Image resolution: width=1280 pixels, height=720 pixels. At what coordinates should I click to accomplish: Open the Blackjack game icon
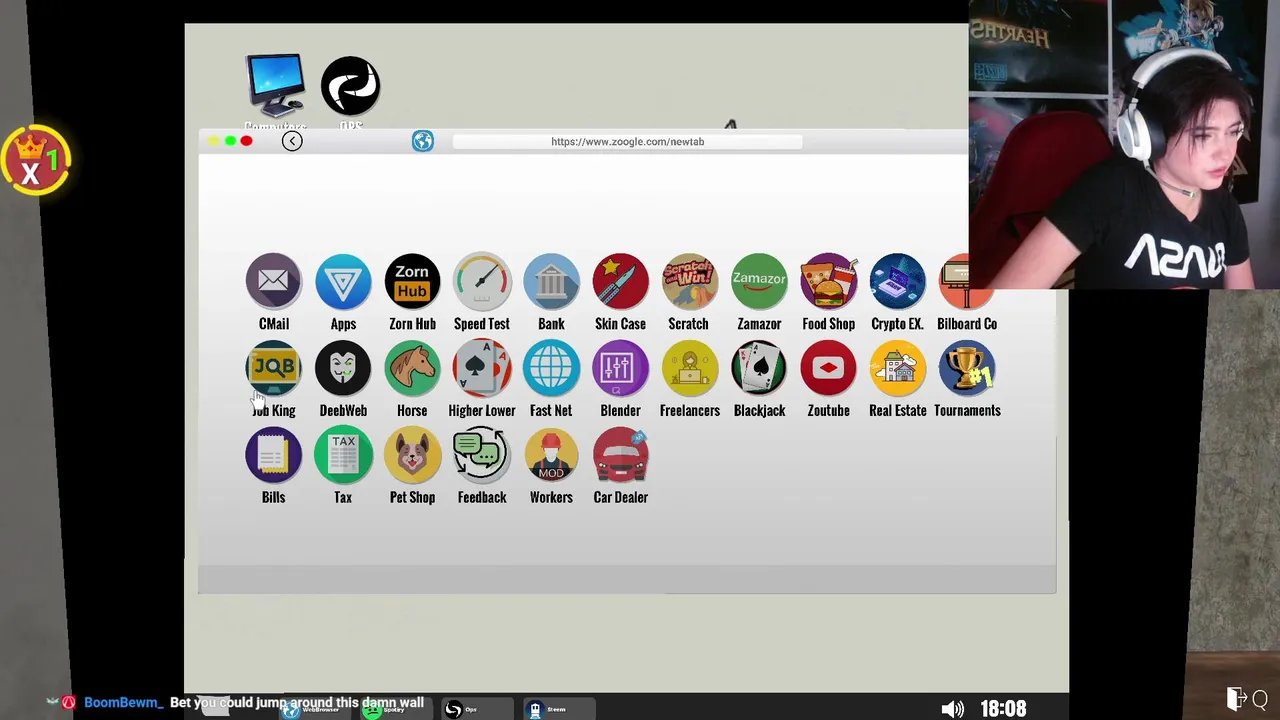point(759,368)
